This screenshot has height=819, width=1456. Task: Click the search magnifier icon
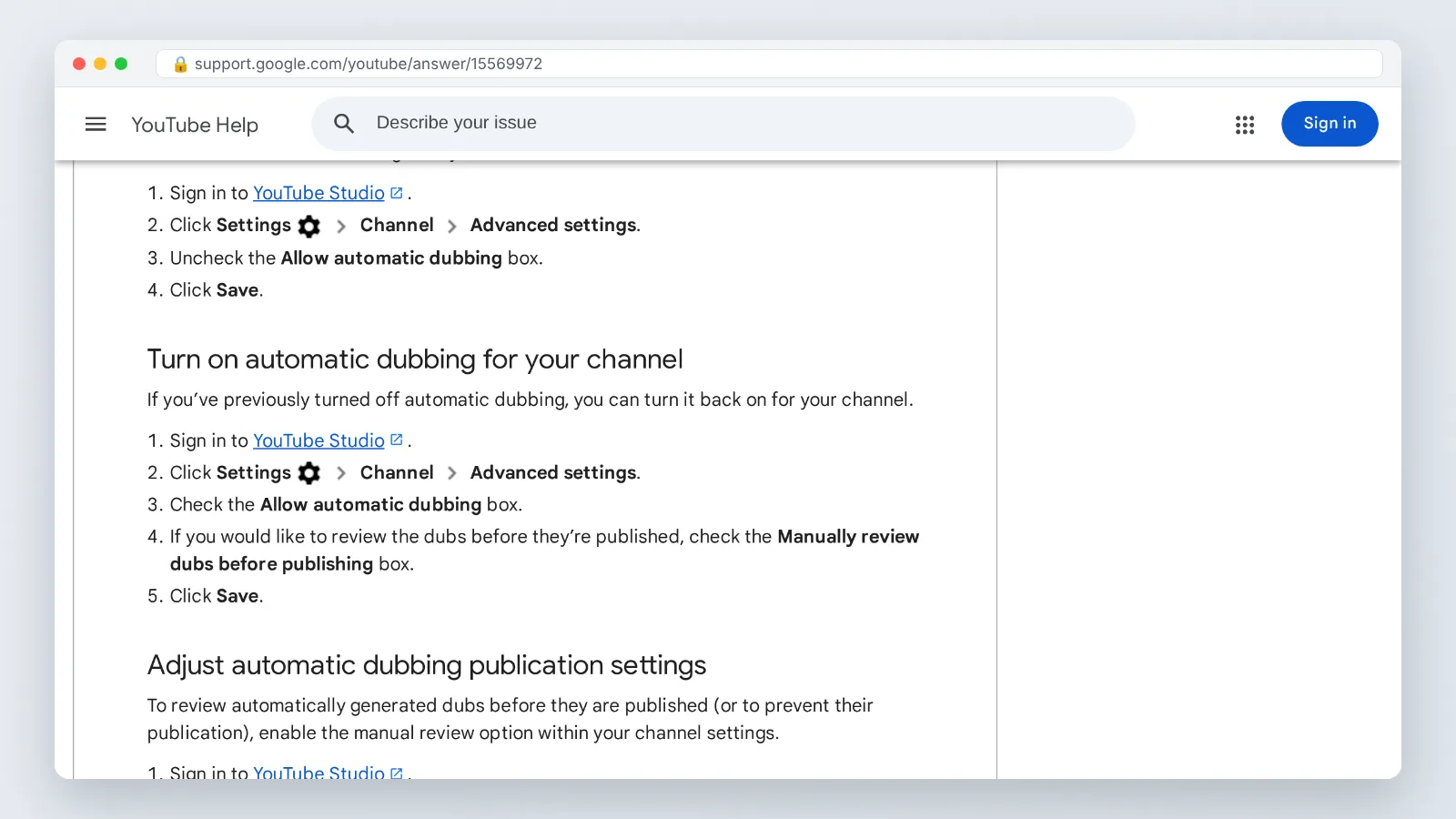click(x=344, y=124)
